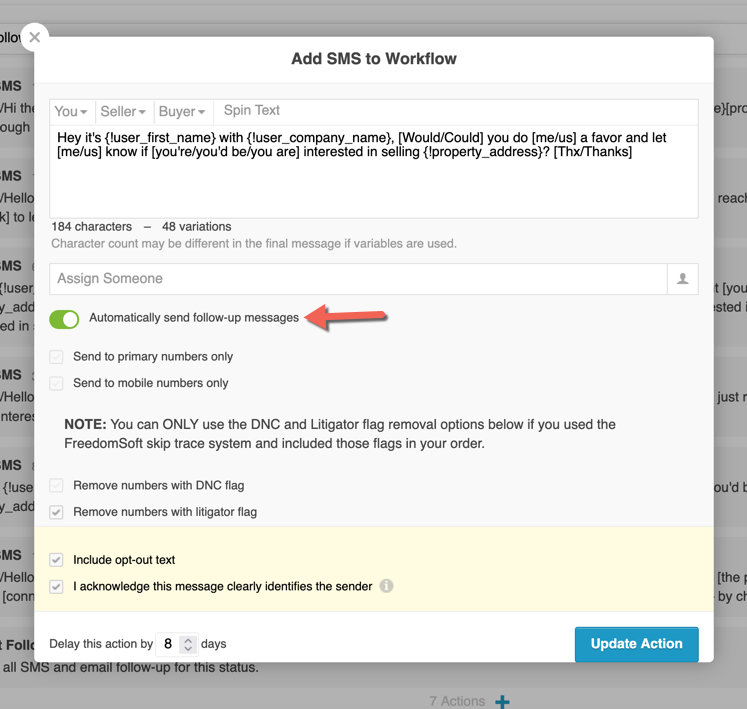747x709 pixels.
Task: Click the Spin Text option
Action: pyautogui.click(x=251, y=111)
